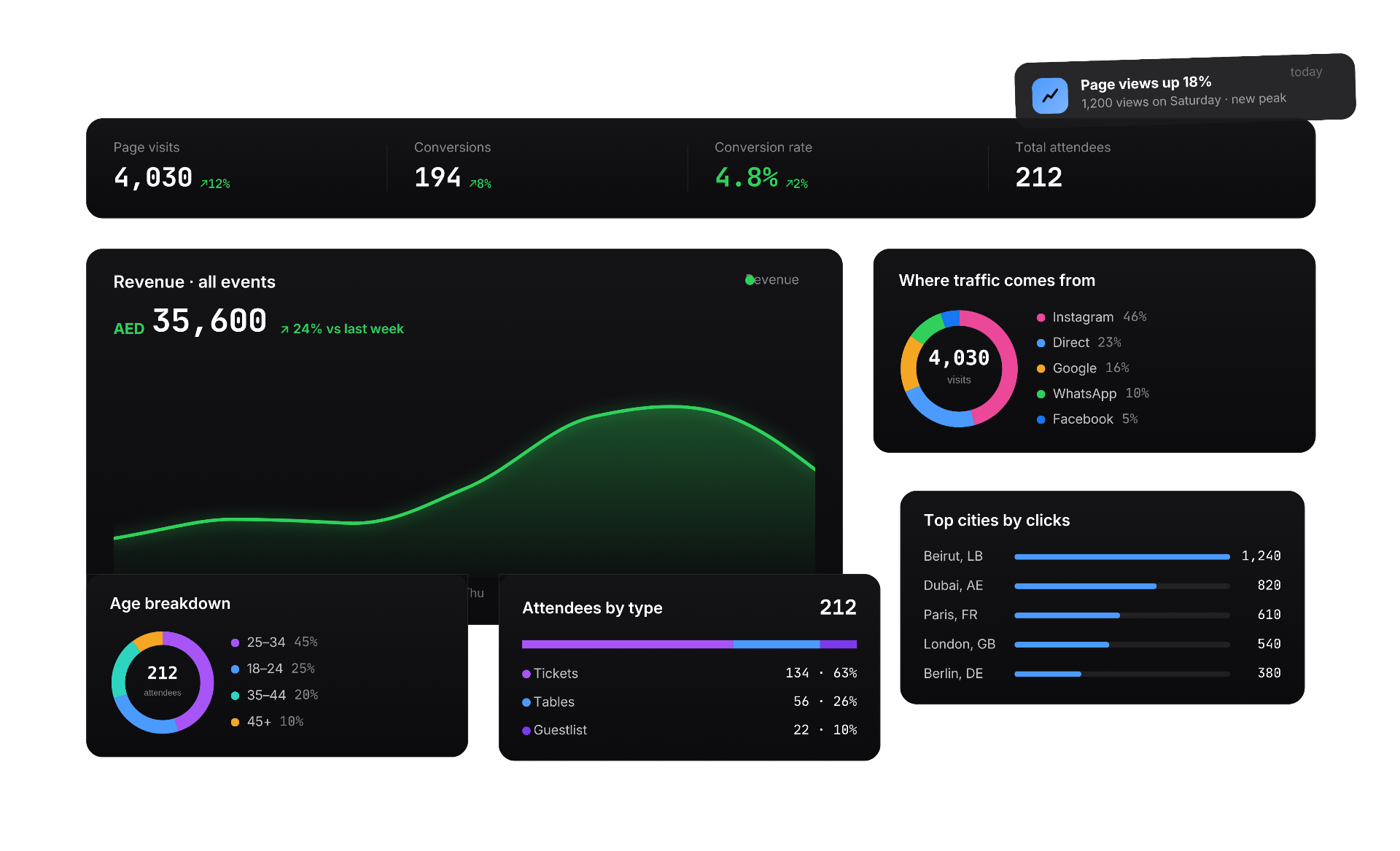Click the 'Age breakdown' heading
Viewport: 1400px width, 851px height.
tap(170, 604)
